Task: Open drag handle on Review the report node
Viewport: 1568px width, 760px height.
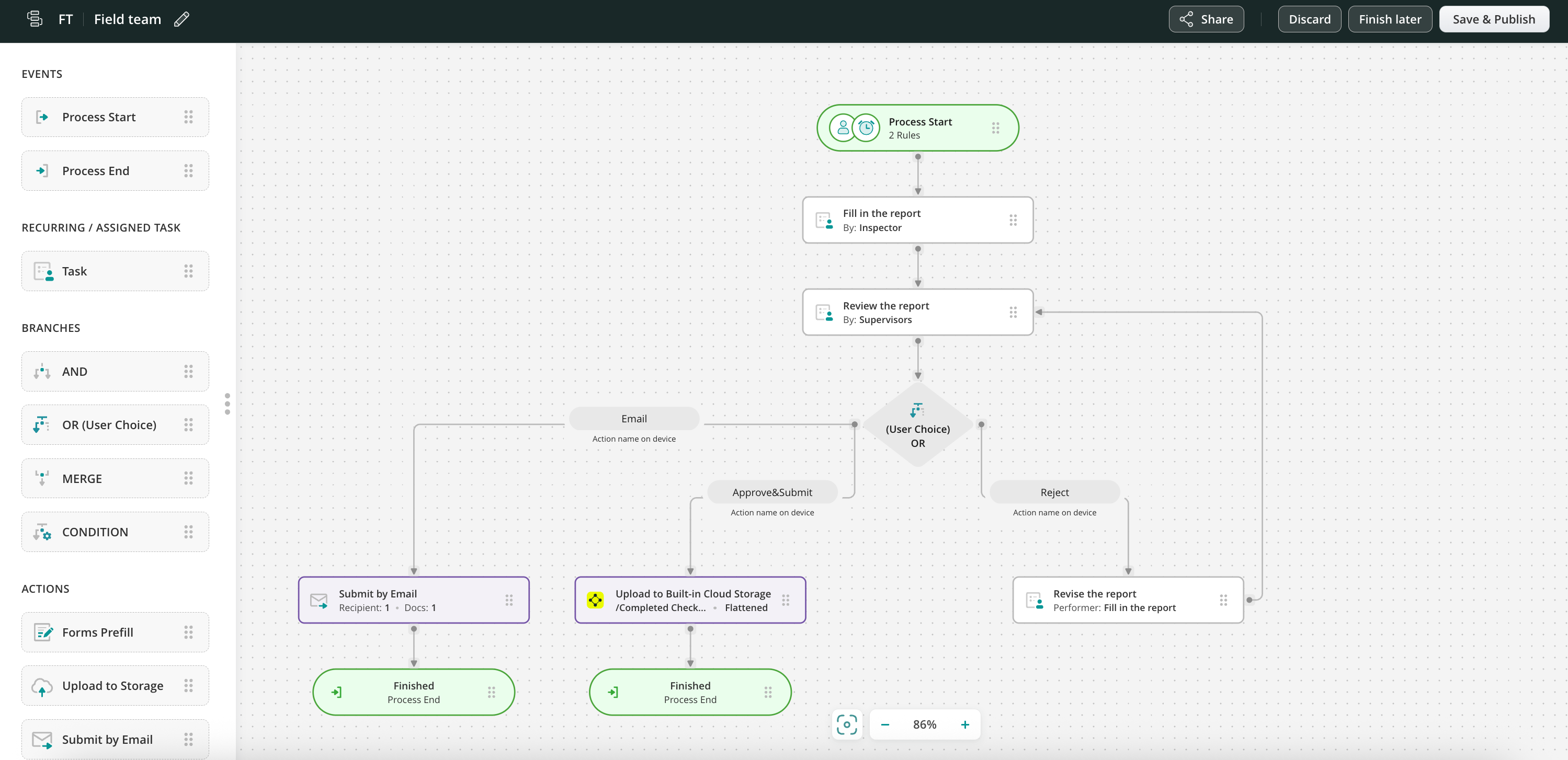Action: point(1013,312)
